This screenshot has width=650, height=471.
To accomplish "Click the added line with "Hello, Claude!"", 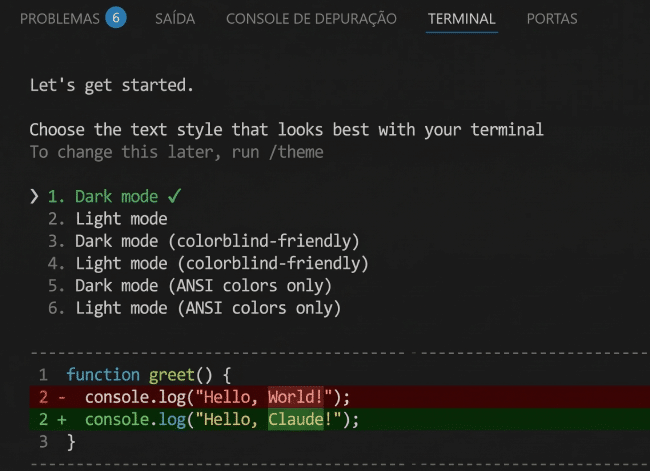I will [x=340, y=420].
